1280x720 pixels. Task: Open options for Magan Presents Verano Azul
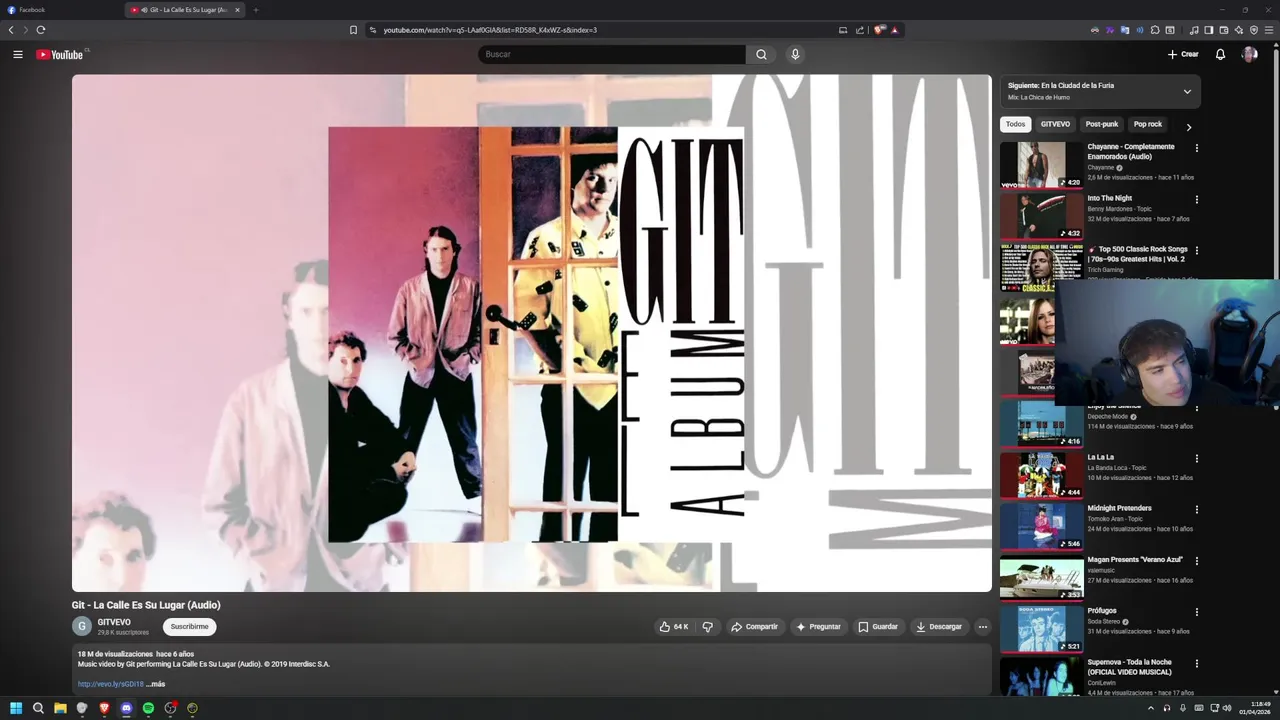[x=1196, y=560]
